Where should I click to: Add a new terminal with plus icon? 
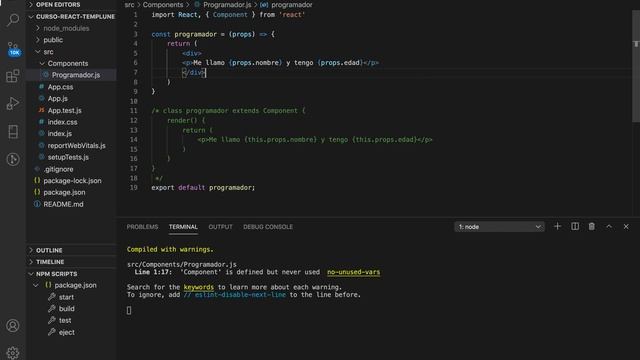point(557,227)
